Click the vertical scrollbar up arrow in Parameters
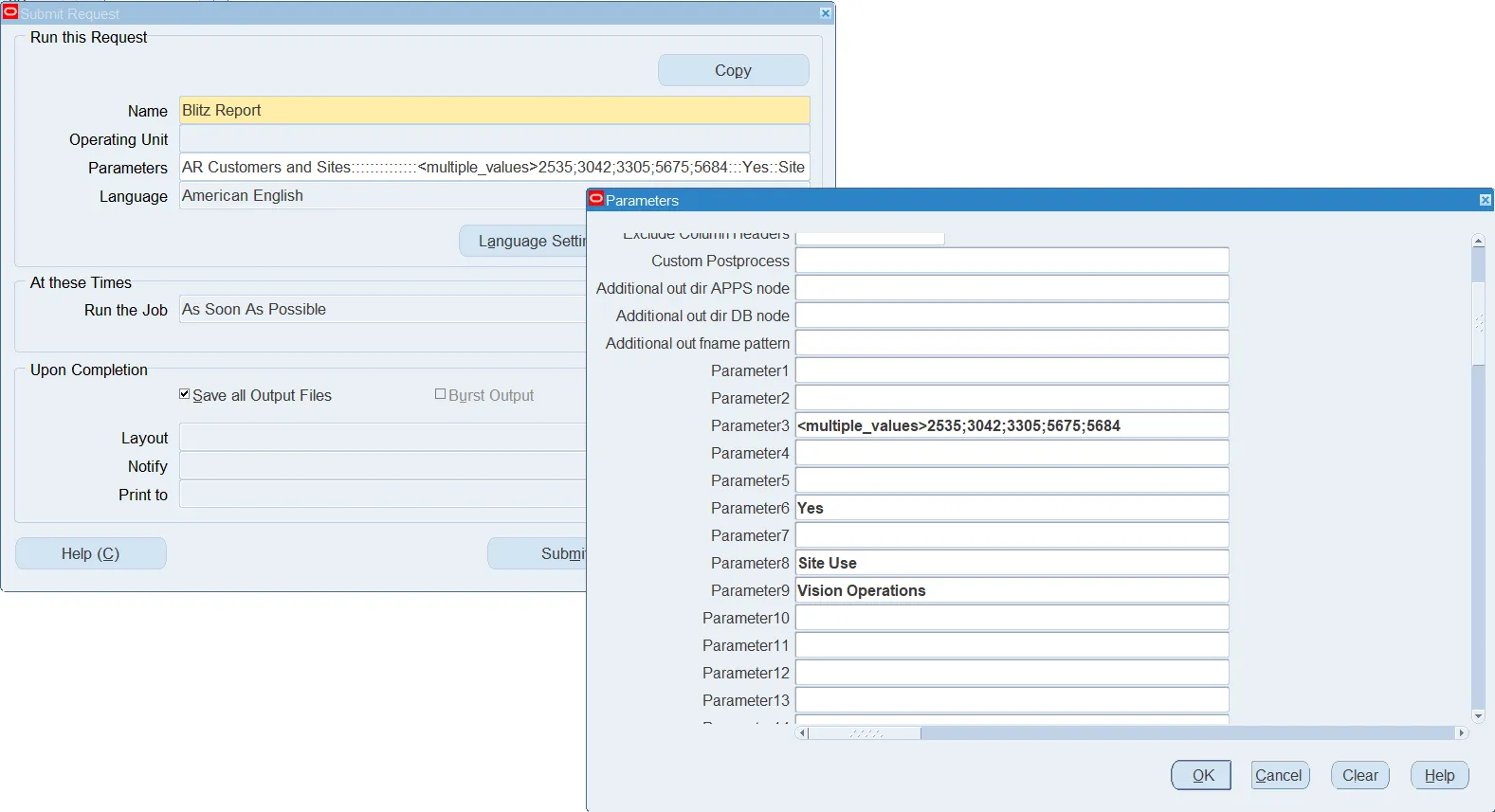1495x812 pixels. tap(1478, 241)
